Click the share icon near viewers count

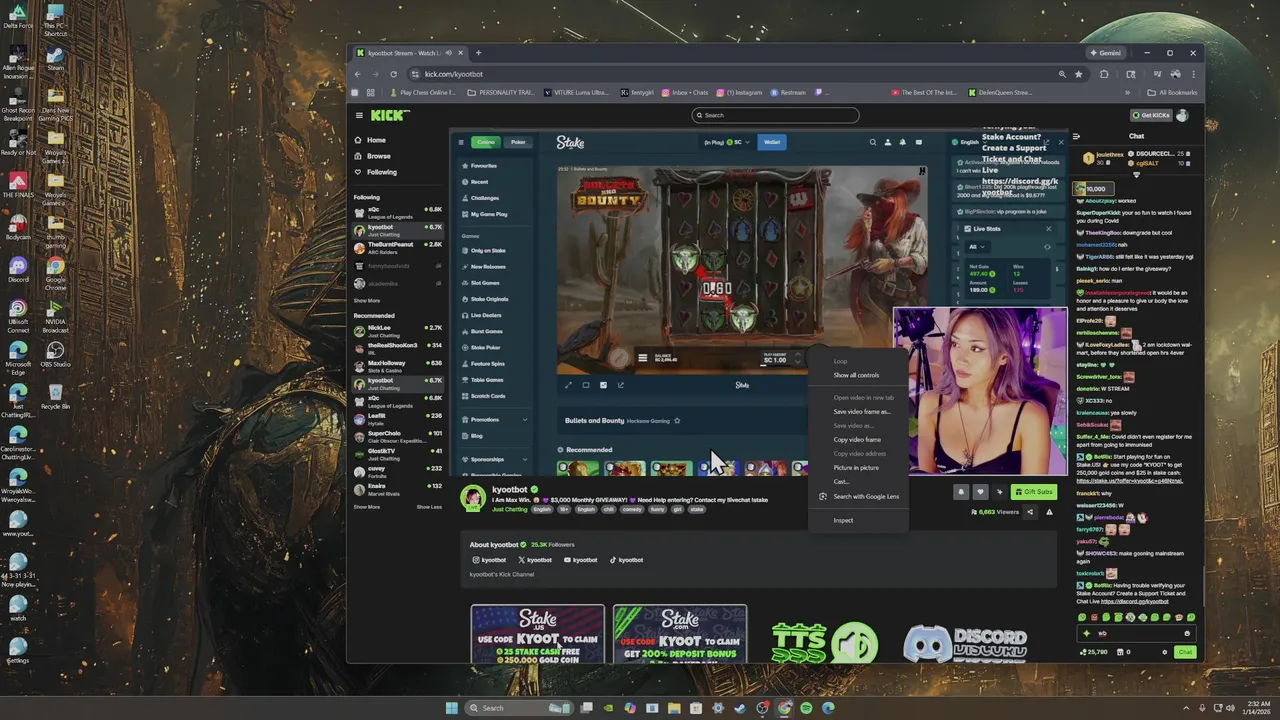[1030, 512]
